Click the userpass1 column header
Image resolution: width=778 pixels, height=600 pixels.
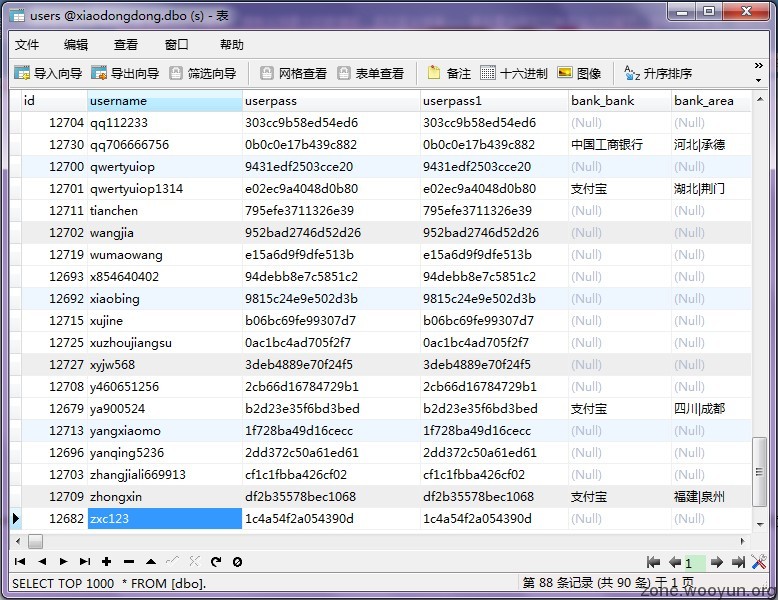point(494,101)
